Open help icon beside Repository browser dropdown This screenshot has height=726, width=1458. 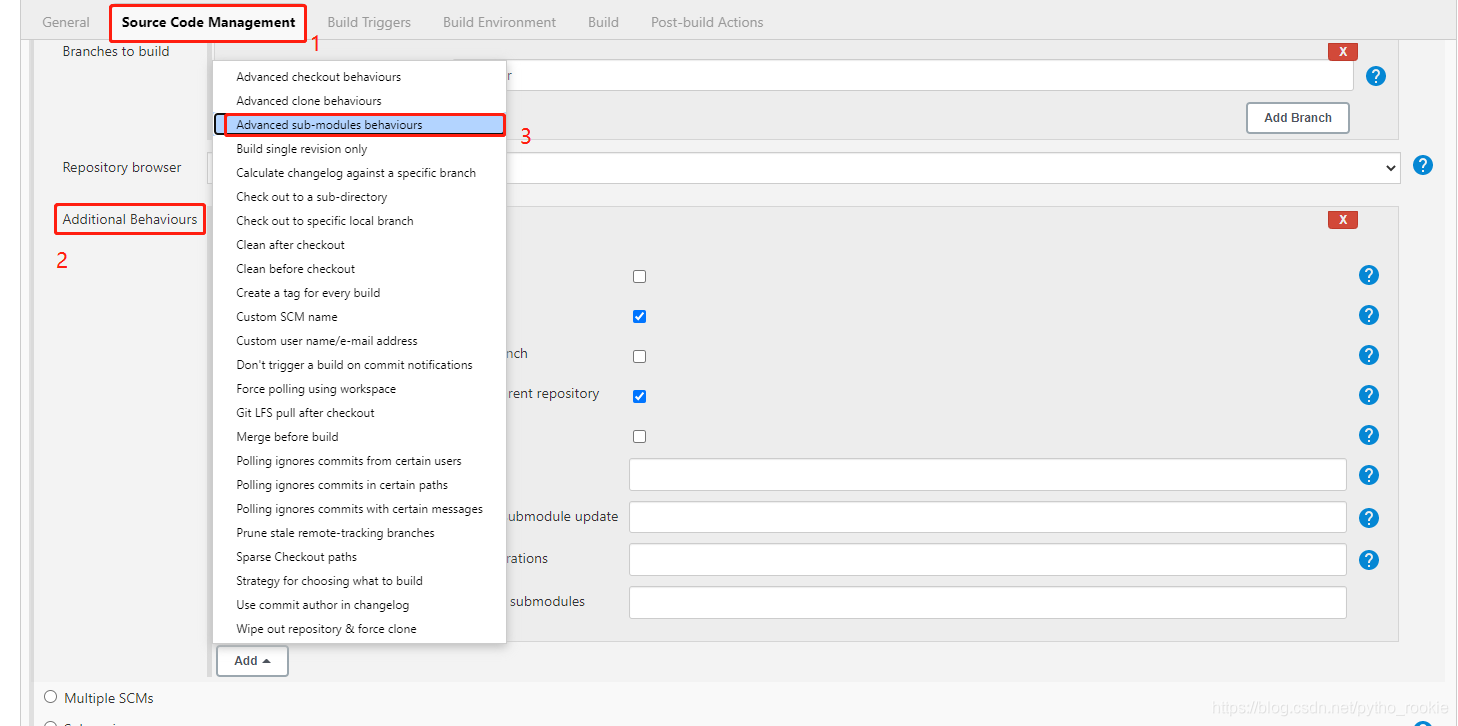coord(1423,165)
